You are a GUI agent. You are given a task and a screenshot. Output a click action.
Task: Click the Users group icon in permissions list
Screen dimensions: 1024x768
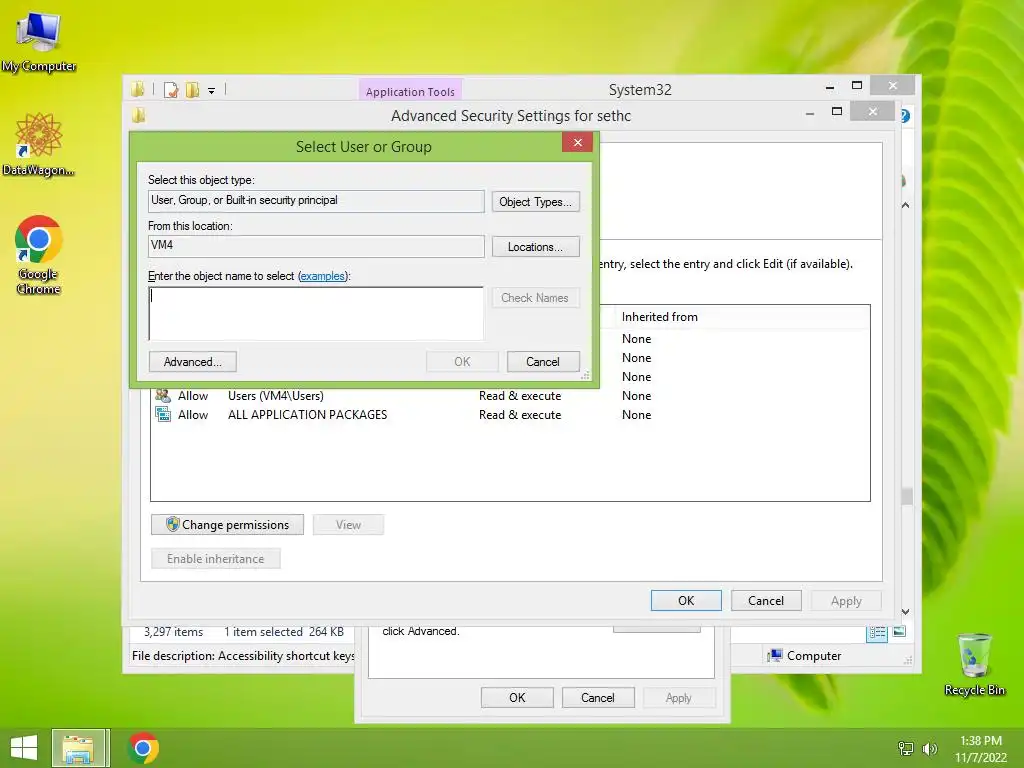[x=163, y=395]
